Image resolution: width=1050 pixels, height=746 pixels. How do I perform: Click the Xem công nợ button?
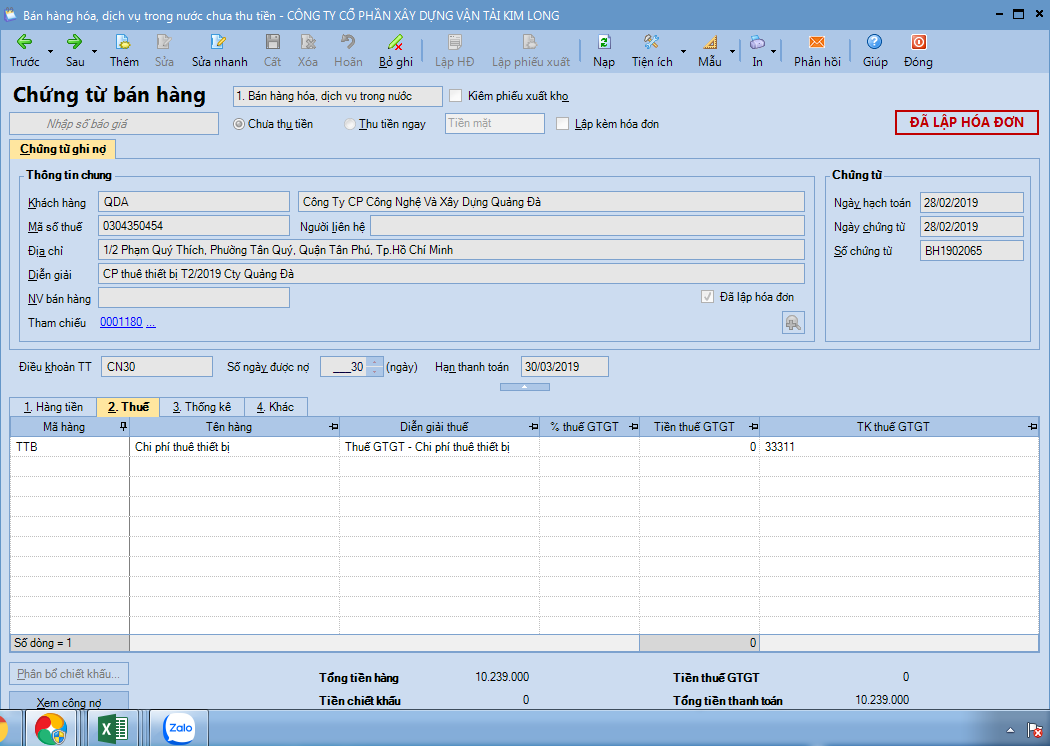tap(68, 702)
